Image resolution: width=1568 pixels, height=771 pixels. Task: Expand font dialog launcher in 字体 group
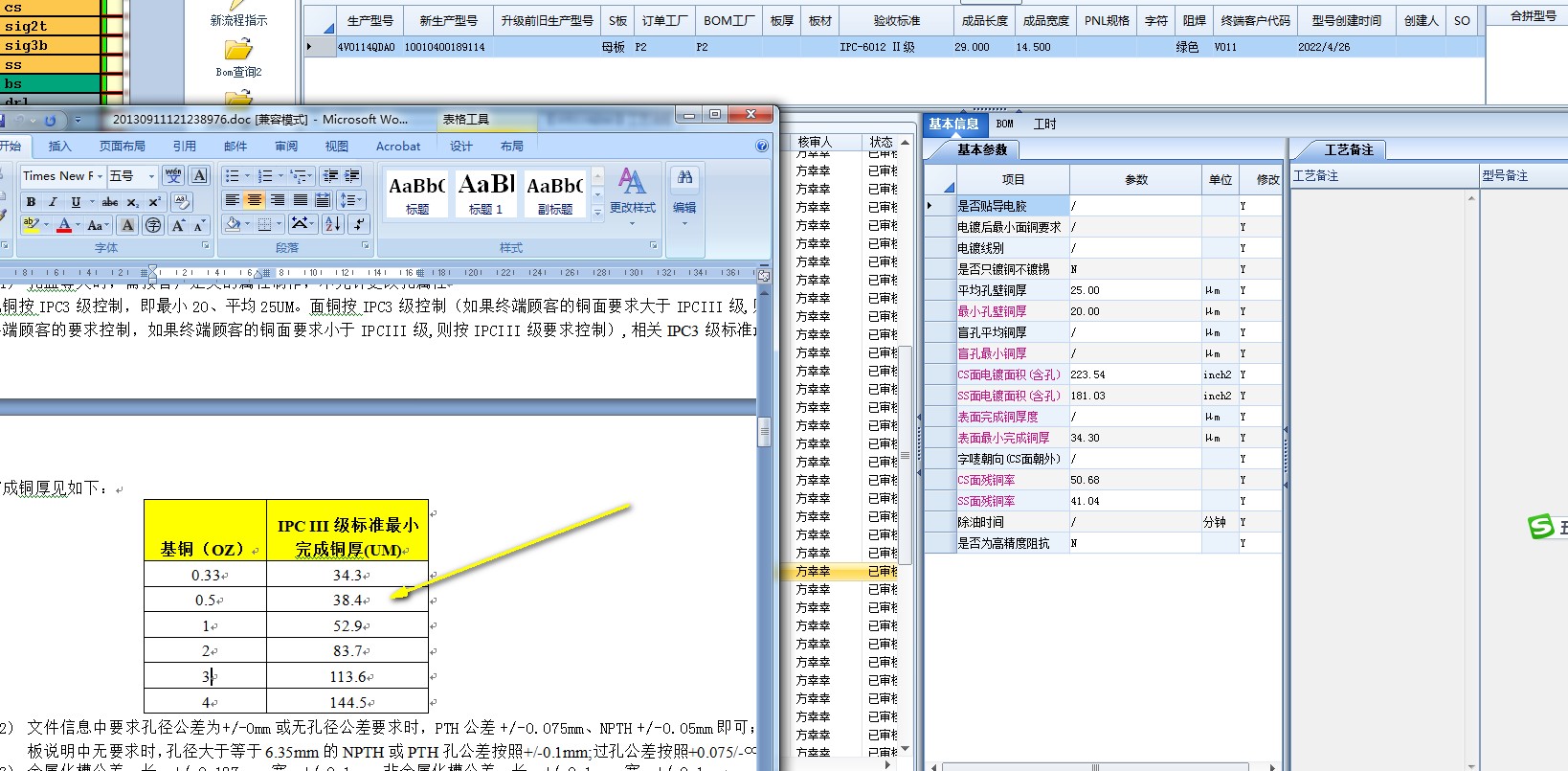click(205, 246)
